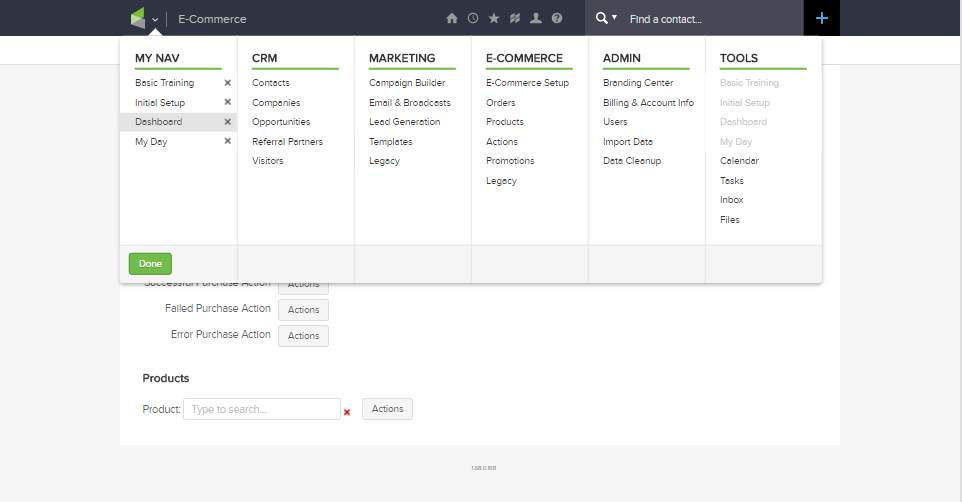
Task: Open E-Commerce Setup menu item
Action: [528, 83]
